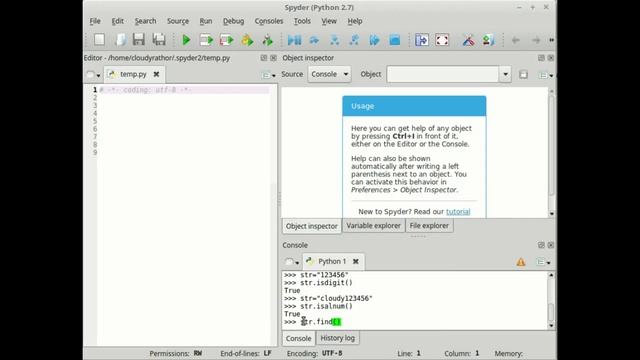This screenshot has width=640, height=360.
Task: Click the Save all files icon
Action: [159, 40]
